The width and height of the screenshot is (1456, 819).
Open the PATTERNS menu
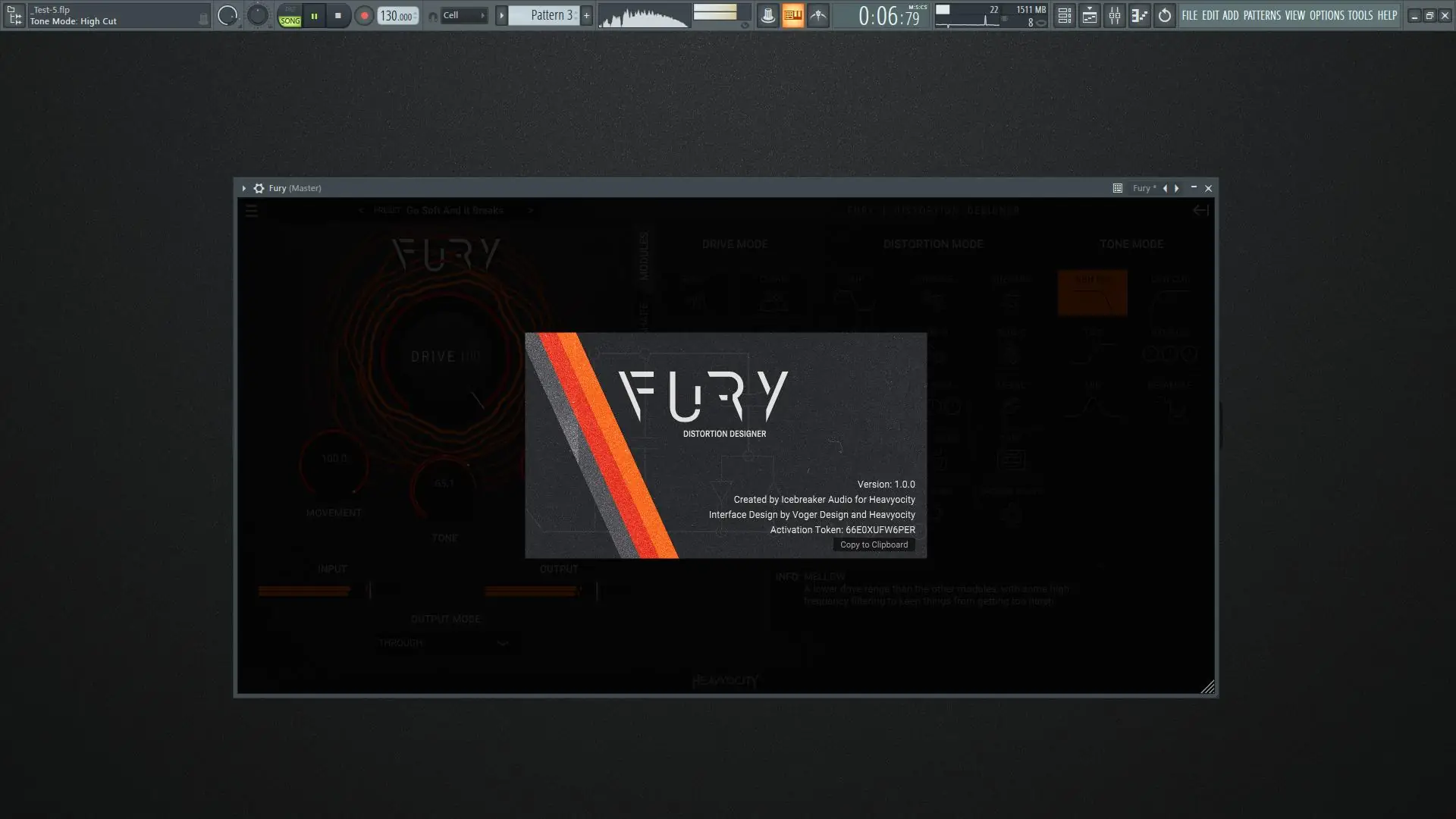point(1261,15)
